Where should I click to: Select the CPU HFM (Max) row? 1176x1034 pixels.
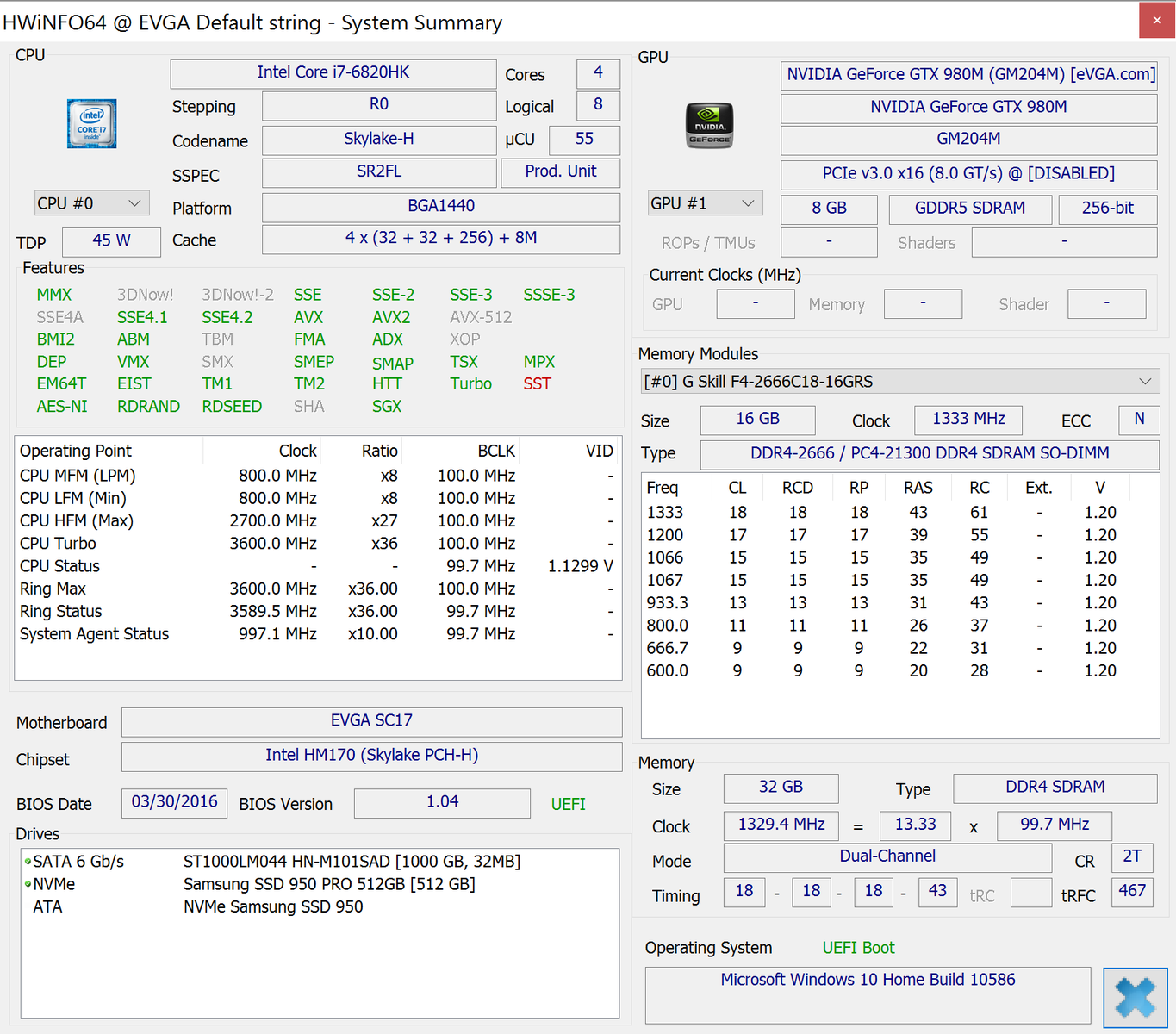coord(317,521)
